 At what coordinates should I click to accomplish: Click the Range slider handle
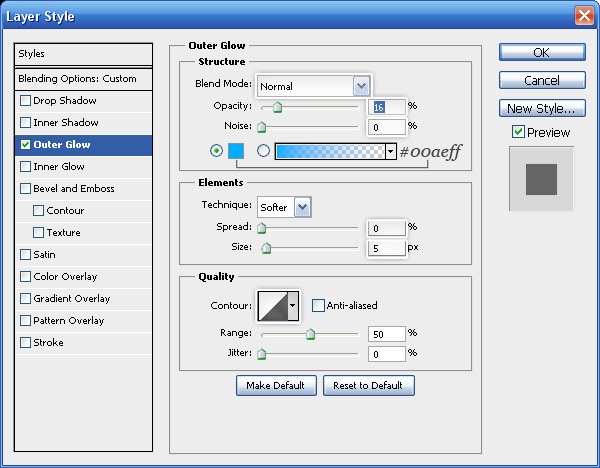point(310,334)
